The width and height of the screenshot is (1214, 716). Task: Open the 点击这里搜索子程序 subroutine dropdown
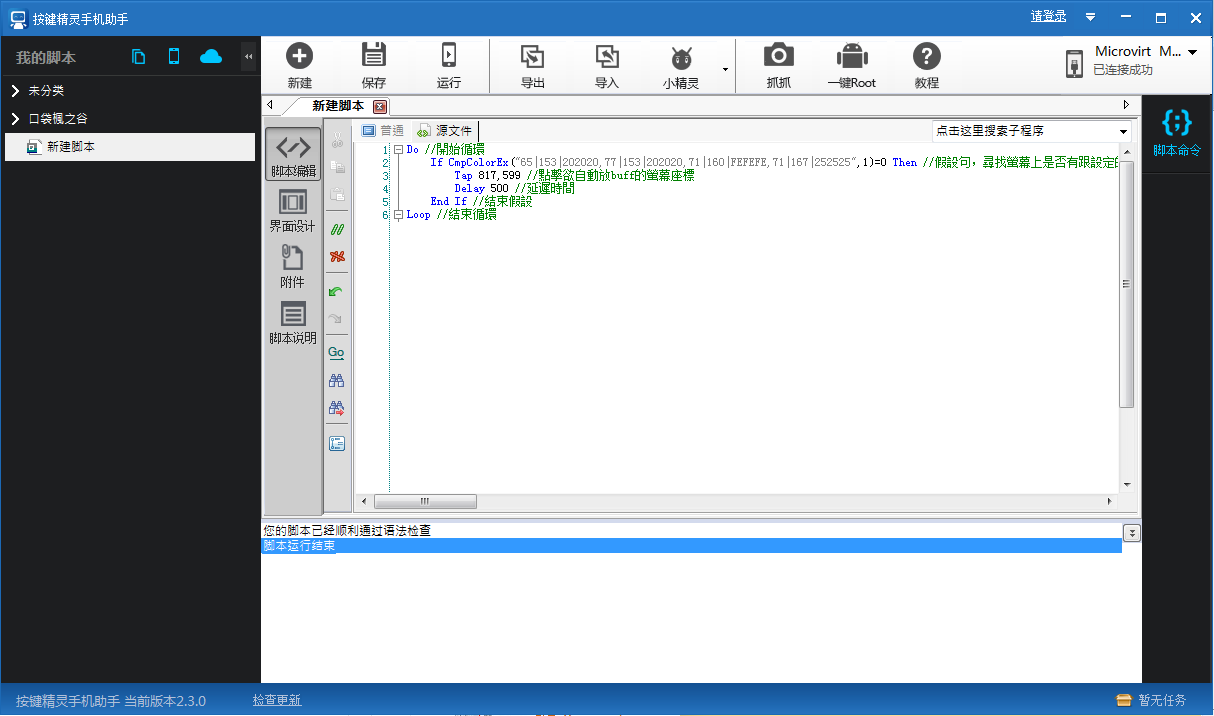coord(1123,132)
